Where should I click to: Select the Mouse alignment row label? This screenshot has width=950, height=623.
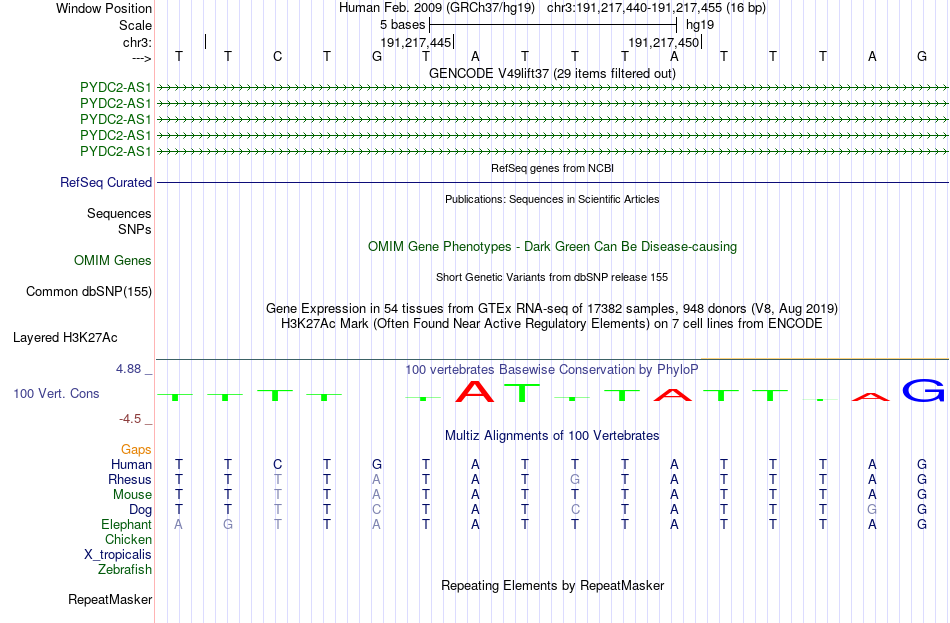[132, 495]
